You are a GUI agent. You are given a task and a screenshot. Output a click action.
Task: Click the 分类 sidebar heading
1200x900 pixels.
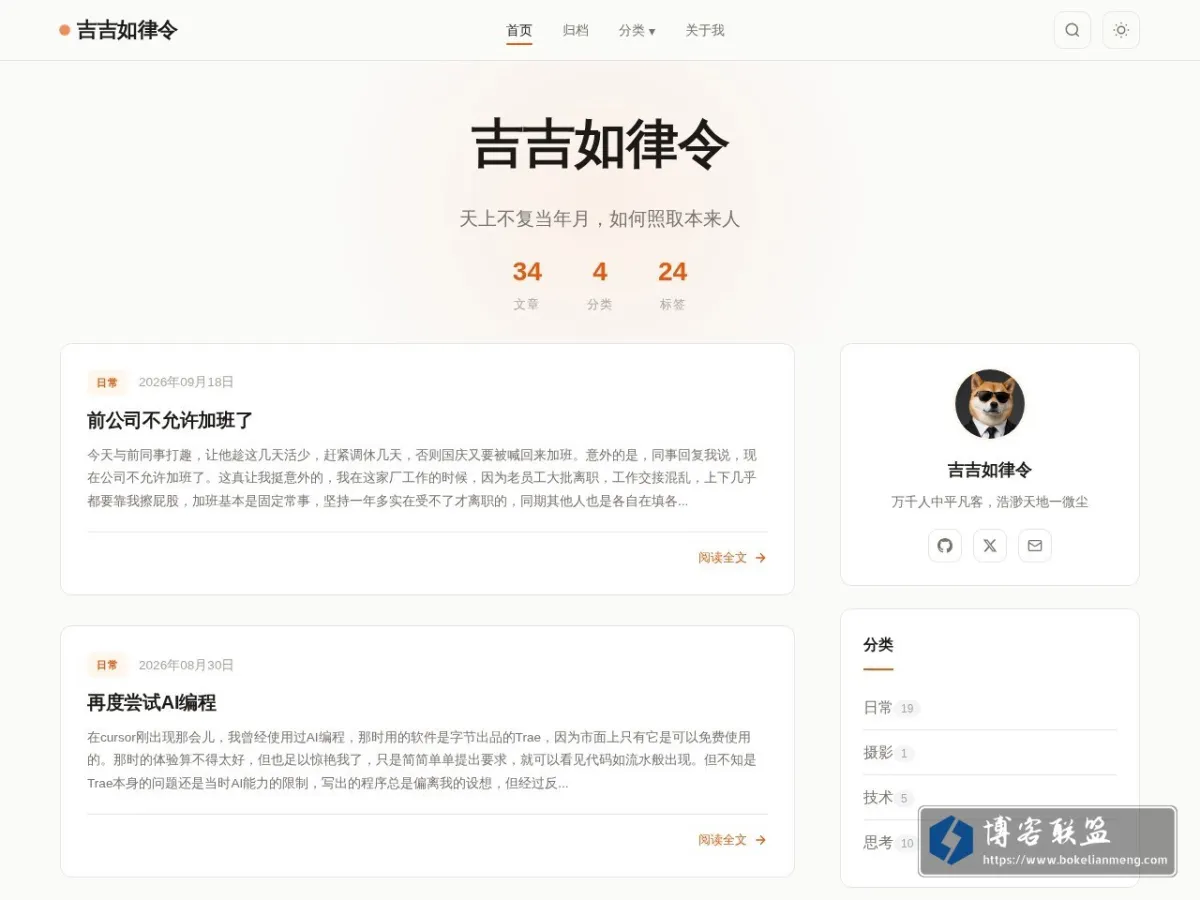[x=878, y=645]
